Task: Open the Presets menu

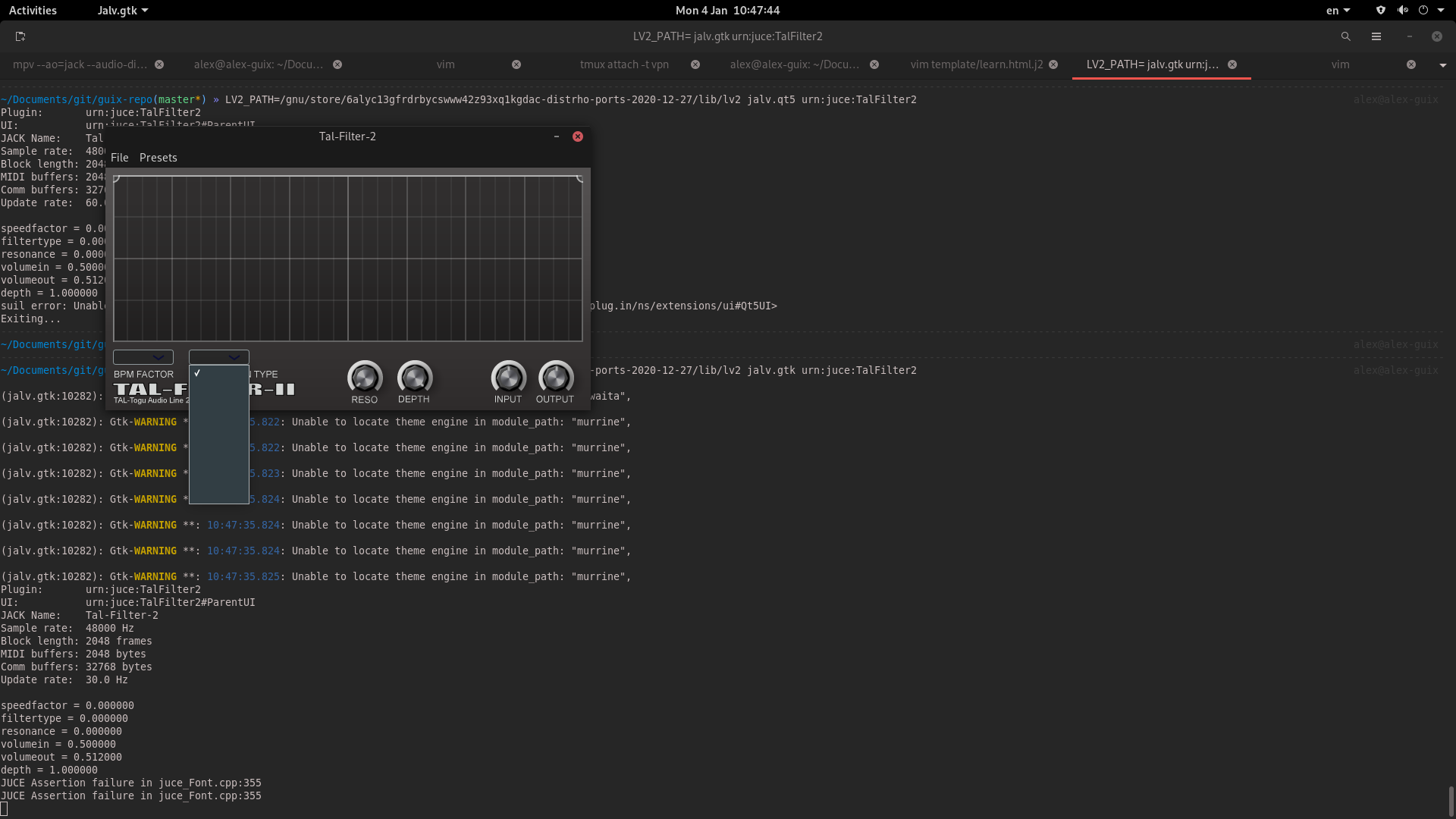Action: tap(158, 158)
